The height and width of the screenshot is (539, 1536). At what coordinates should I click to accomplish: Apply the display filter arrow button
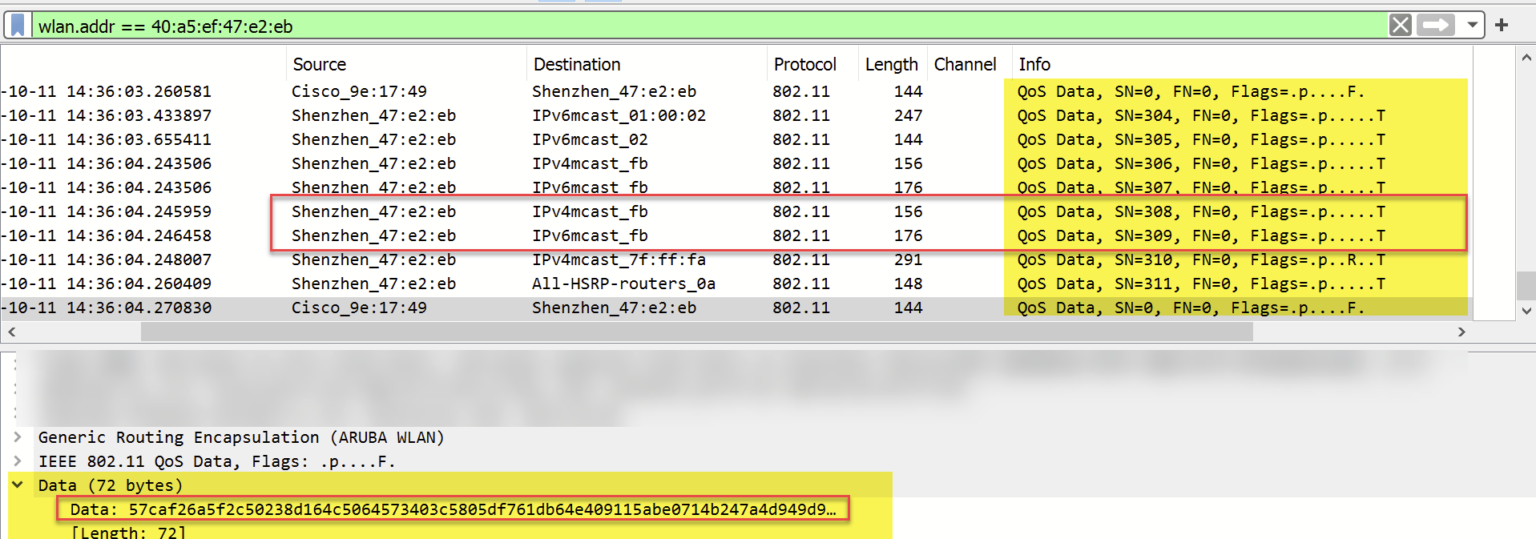(x=1435, y=25)
